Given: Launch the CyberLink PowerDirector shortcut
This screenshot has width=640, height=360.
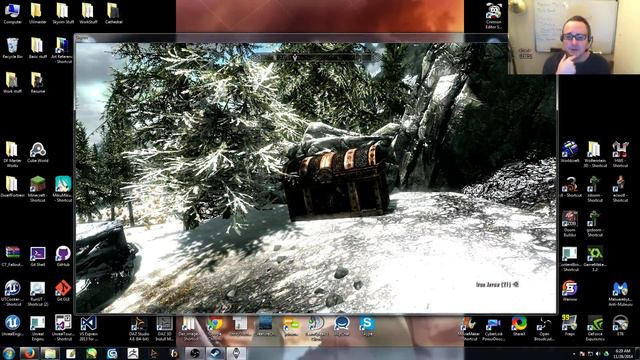Looking at the screenshot, I should pos(493,328).
